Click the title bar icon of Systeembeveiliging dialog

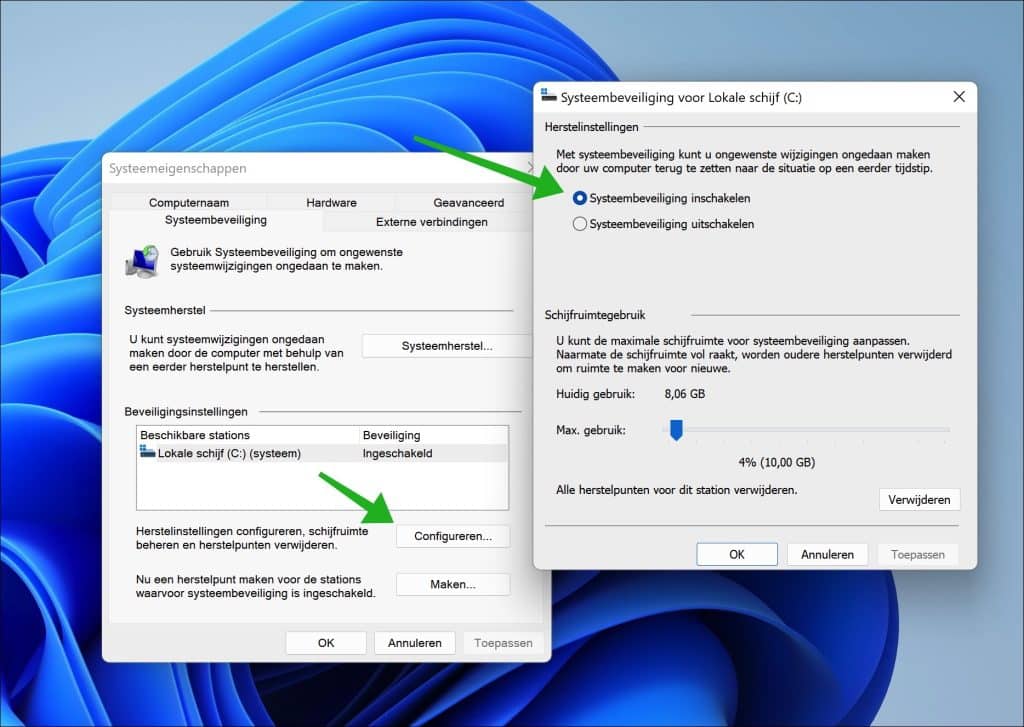coord(549,97)
